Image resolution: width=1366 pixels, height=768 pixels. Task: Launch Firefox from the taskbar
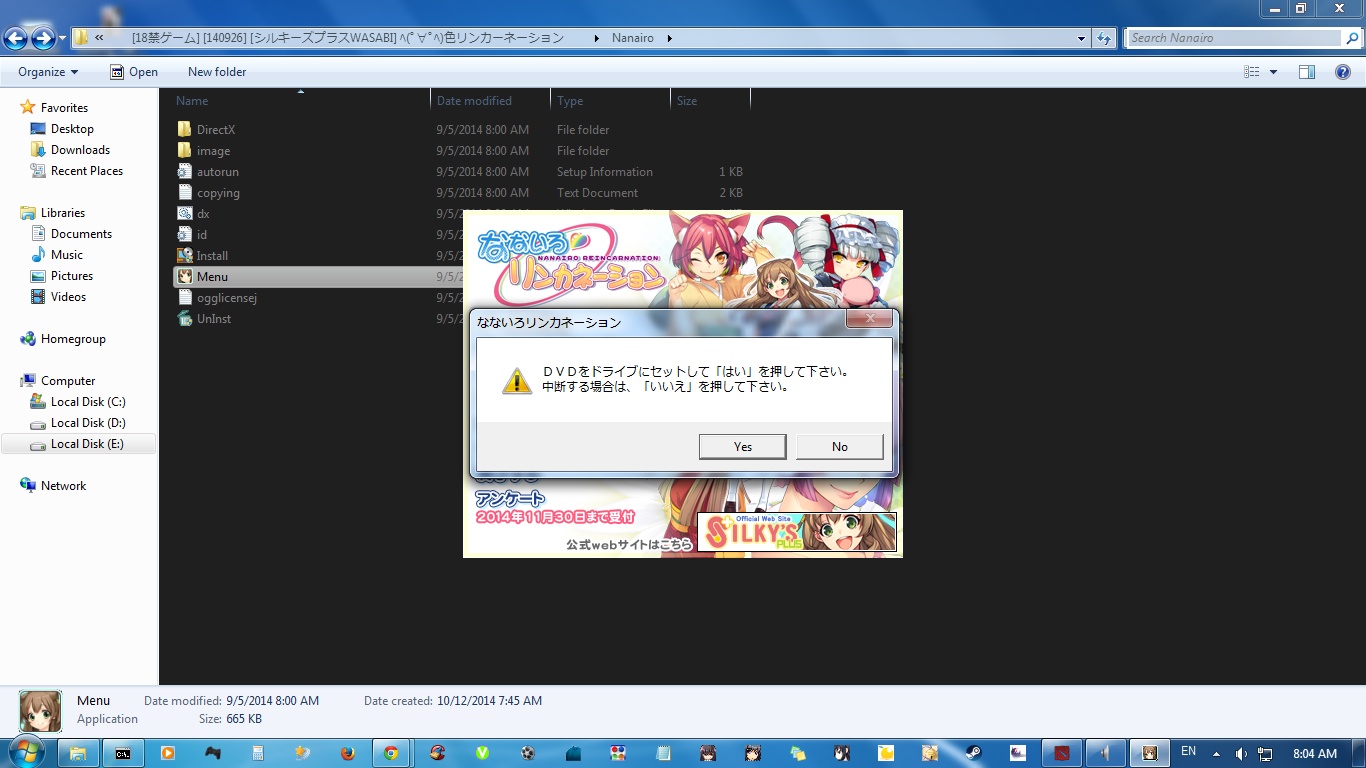tap(348, 753)
